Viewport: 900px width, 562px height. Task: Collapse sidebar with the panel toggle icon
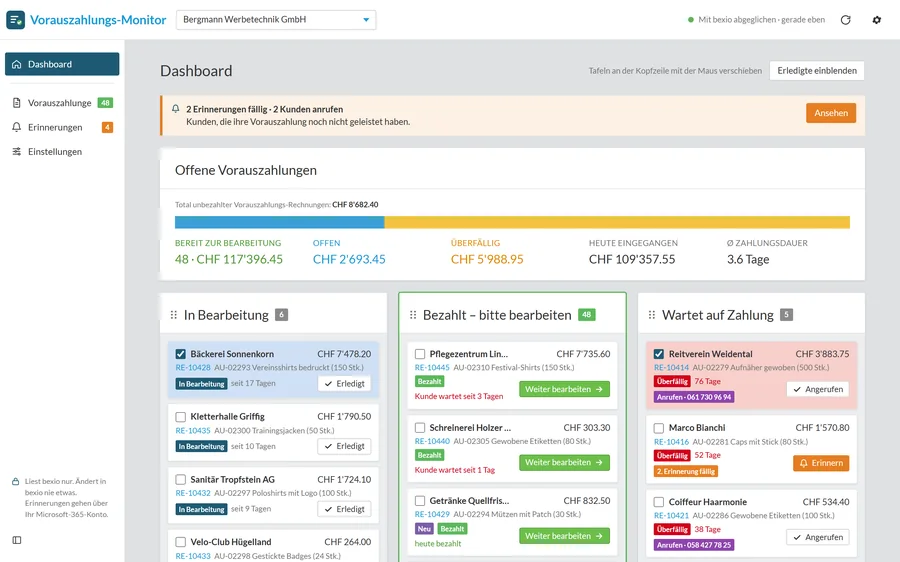(x=17, y=540)
